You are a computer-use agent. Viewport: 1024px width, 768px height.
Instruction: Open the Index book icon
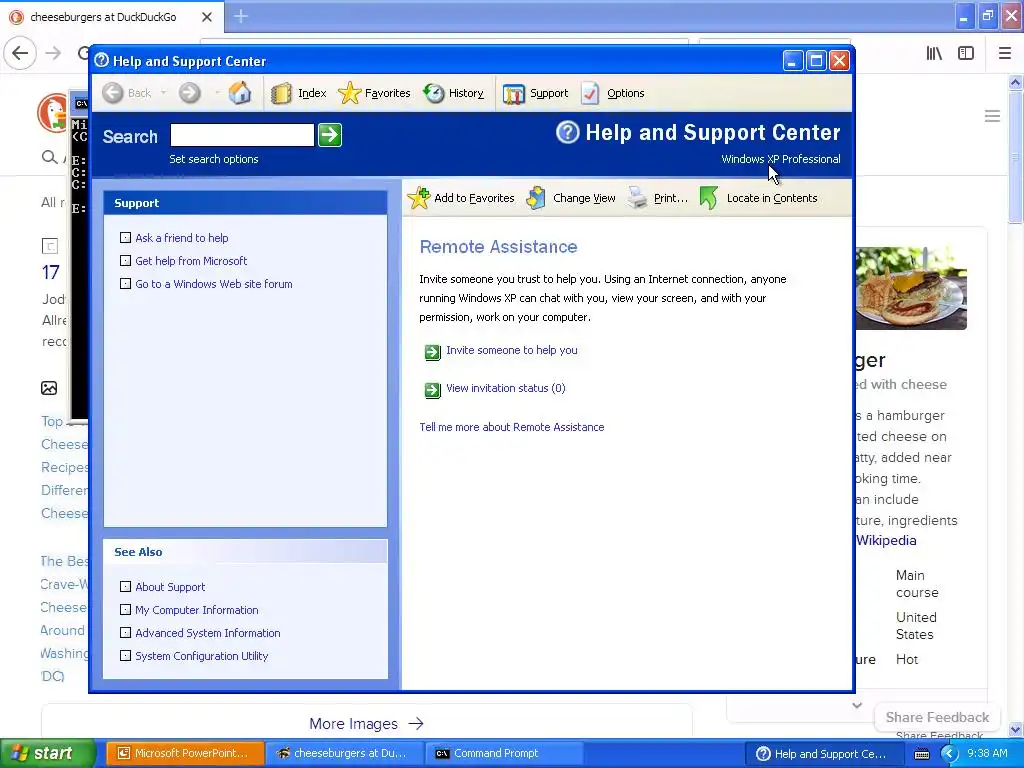(x=281, y=93)
